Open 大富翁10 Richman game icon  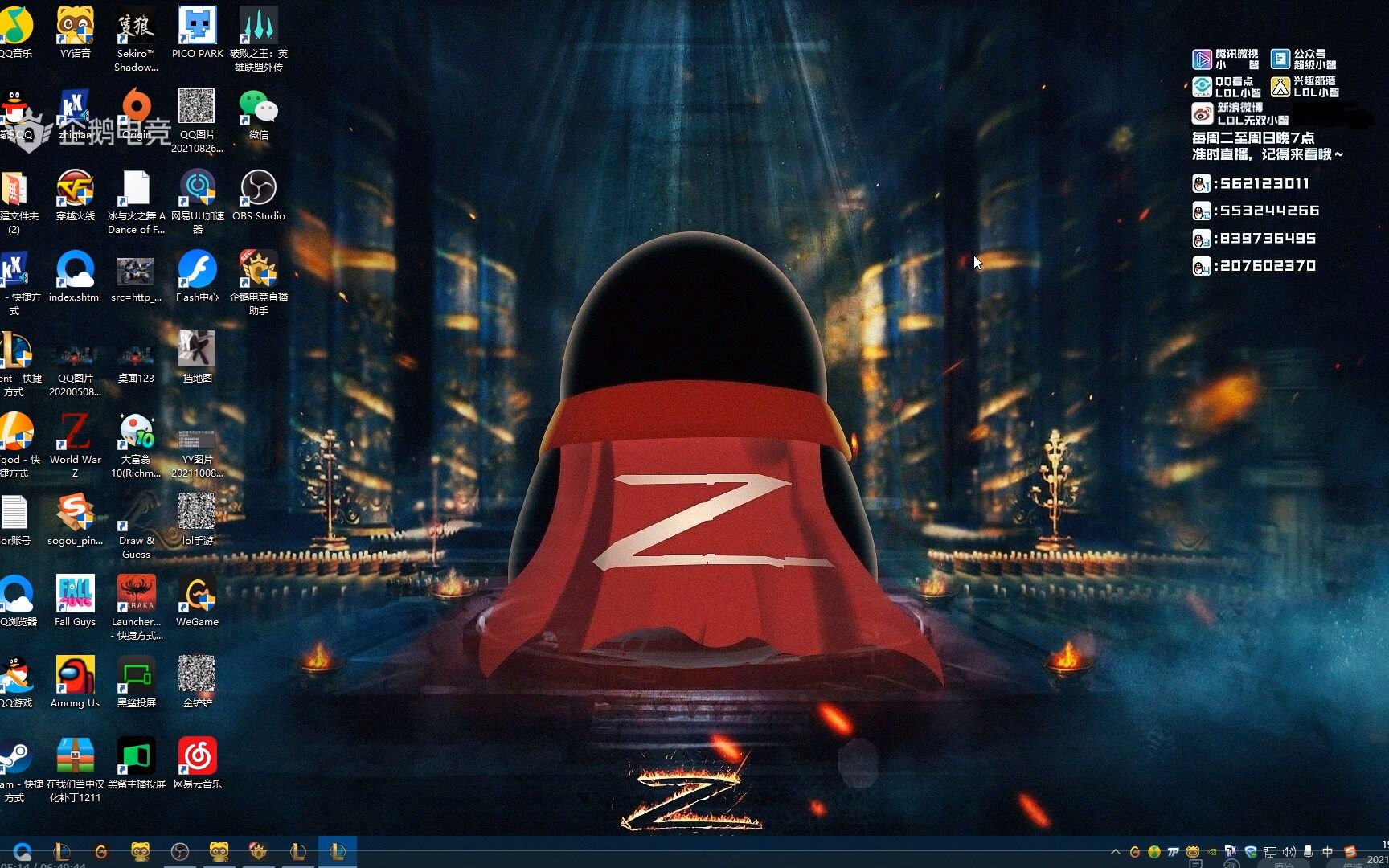[136, 445]
